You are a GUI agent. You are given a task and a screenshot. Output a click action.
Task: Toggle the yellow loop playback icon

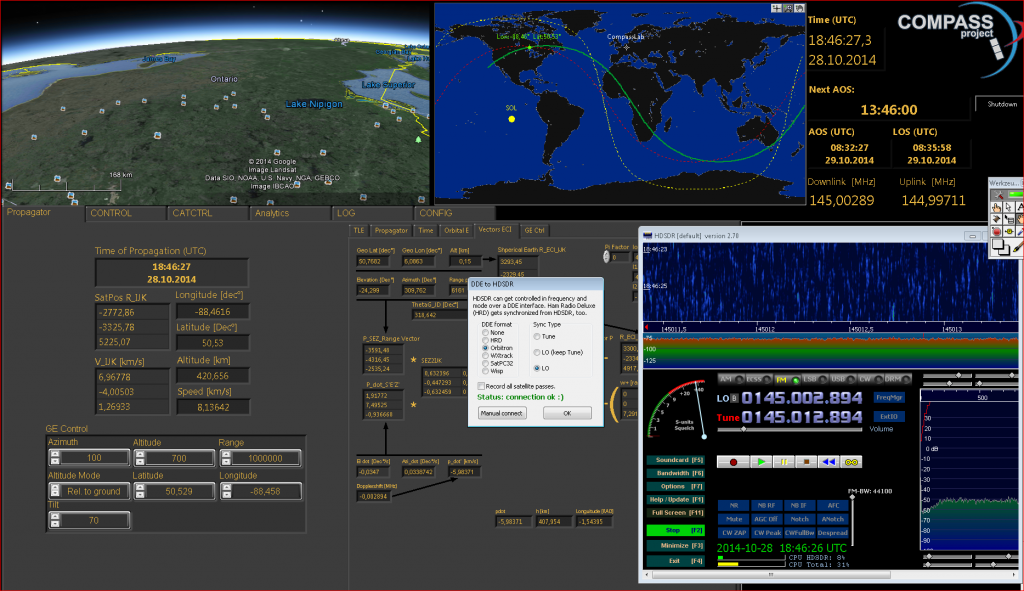(x=852, y=462)
